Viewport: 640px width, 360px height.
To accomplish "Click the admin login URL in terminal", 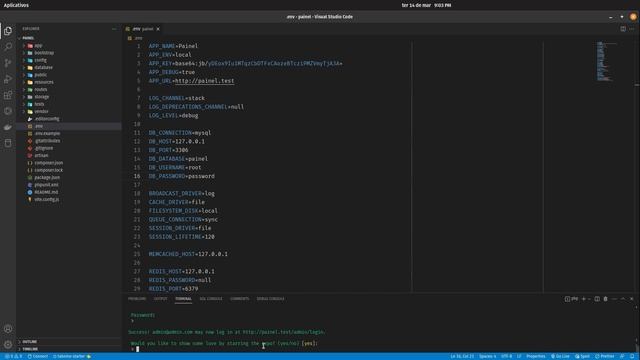I will 284,332.
